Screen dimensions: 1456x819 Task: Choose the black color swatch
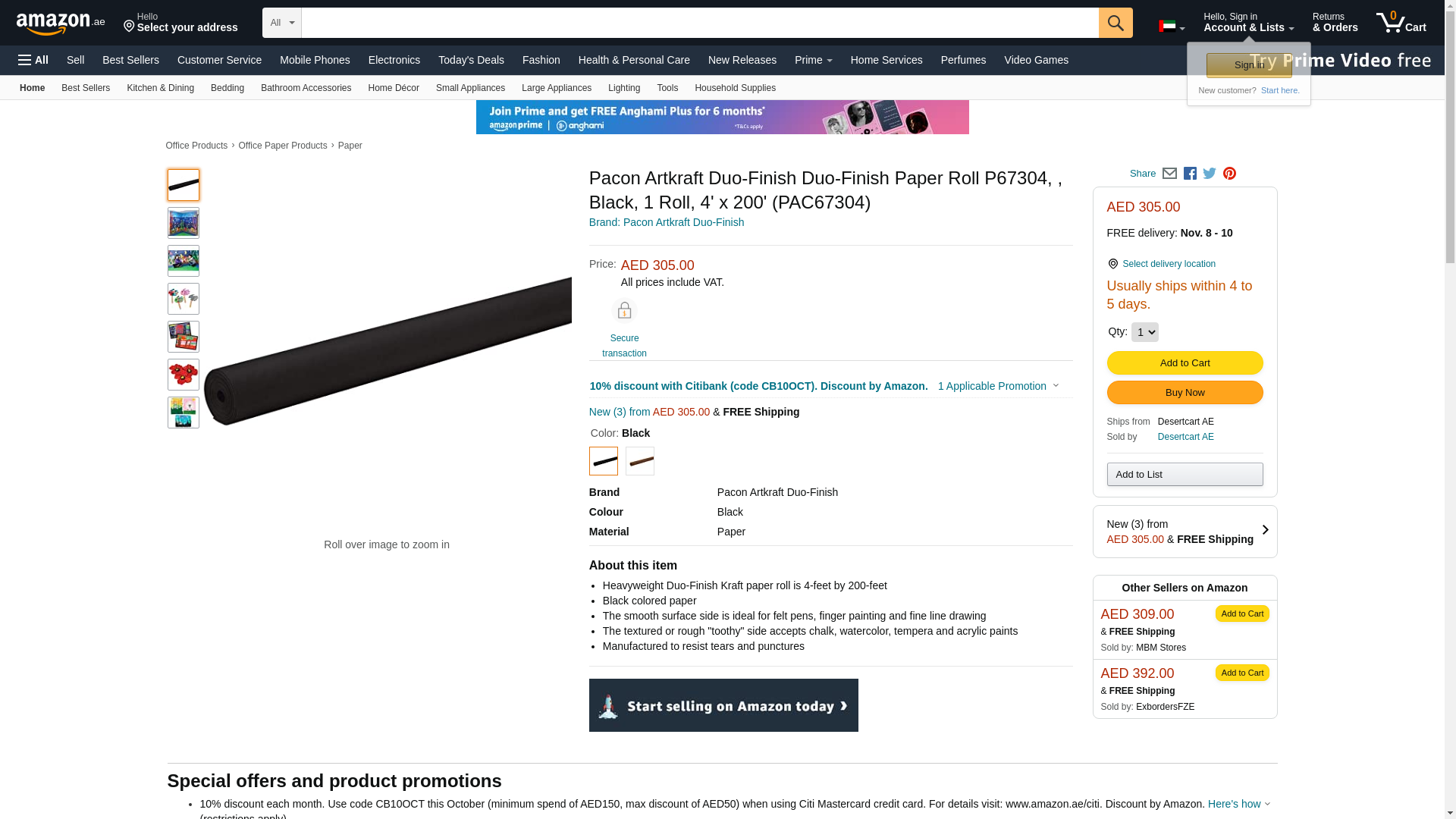(x=604, y=461)
